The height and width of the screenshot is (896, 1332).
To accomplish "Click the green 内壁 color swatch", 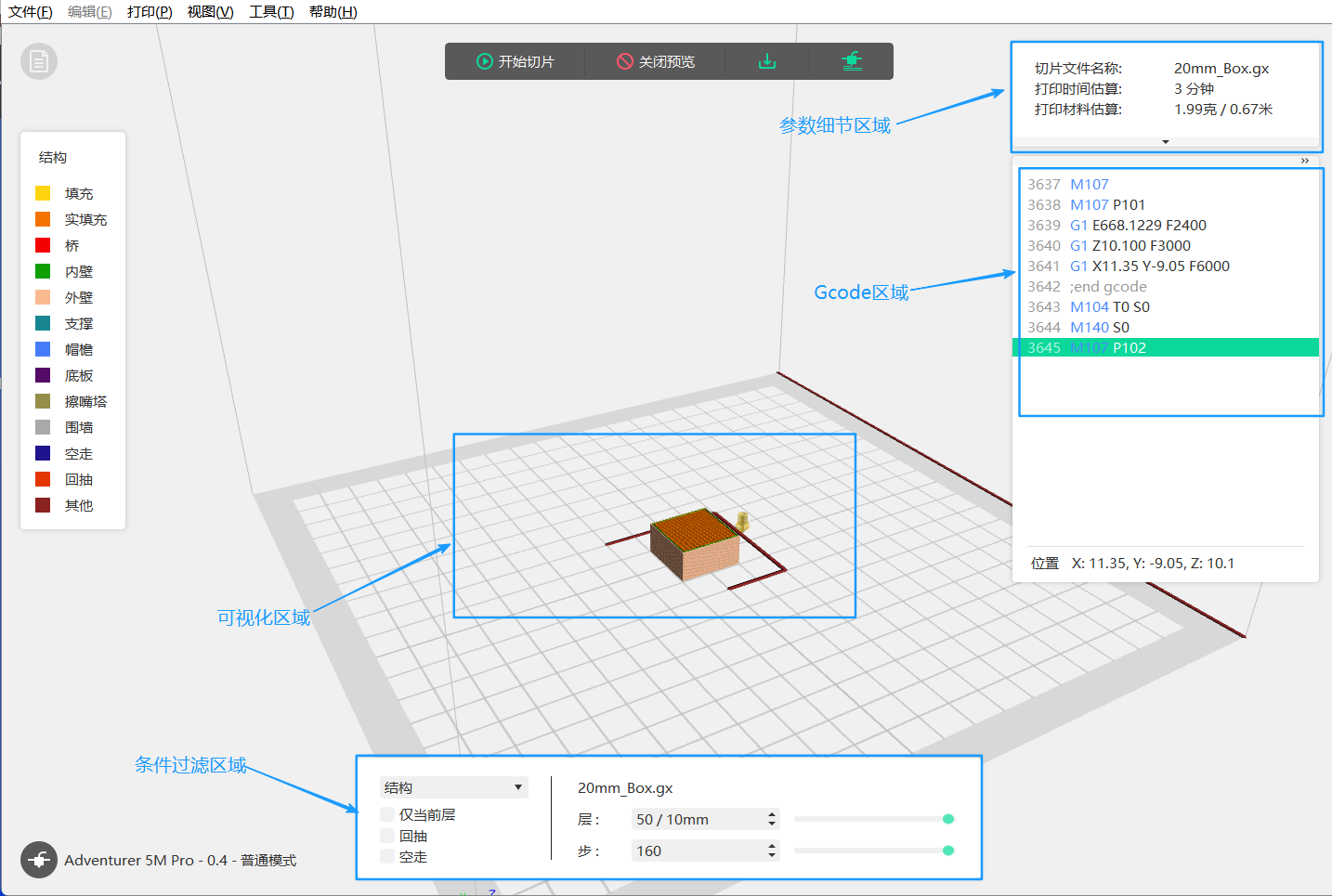I will 43,271.
